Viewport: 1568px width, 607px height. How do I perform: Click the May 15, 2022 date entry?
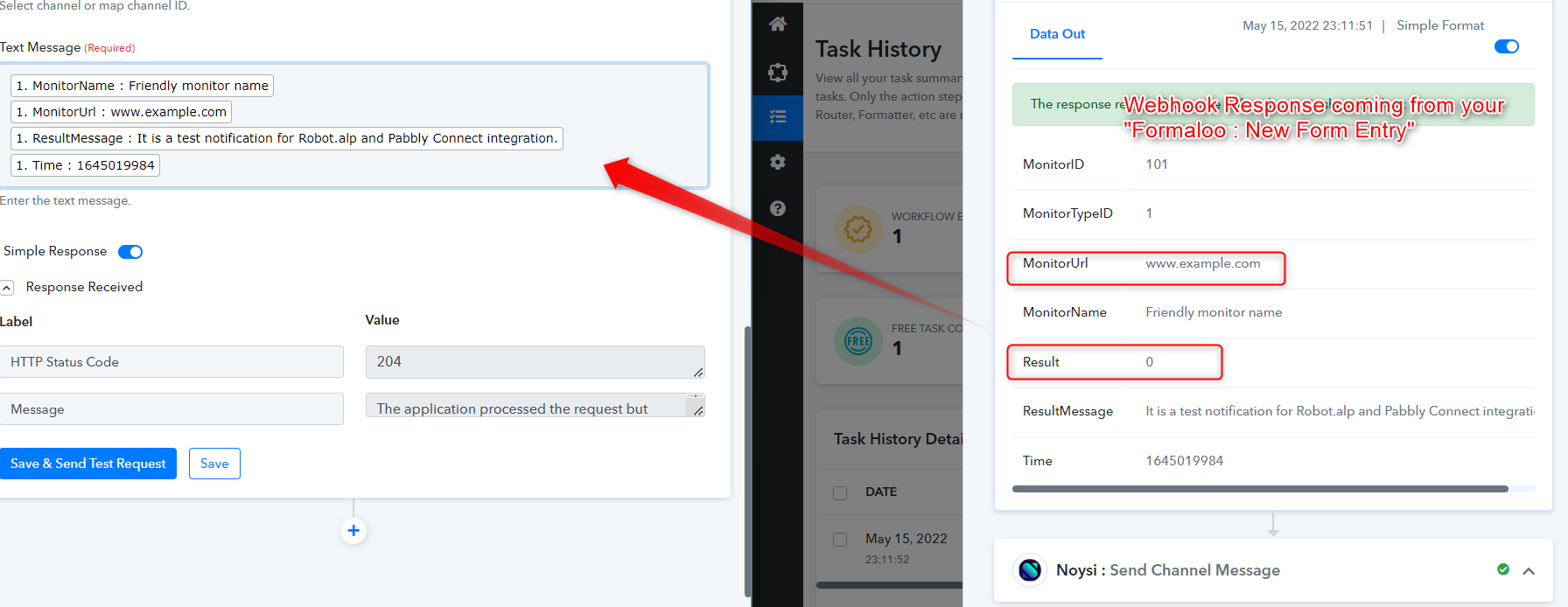(906, 539)
